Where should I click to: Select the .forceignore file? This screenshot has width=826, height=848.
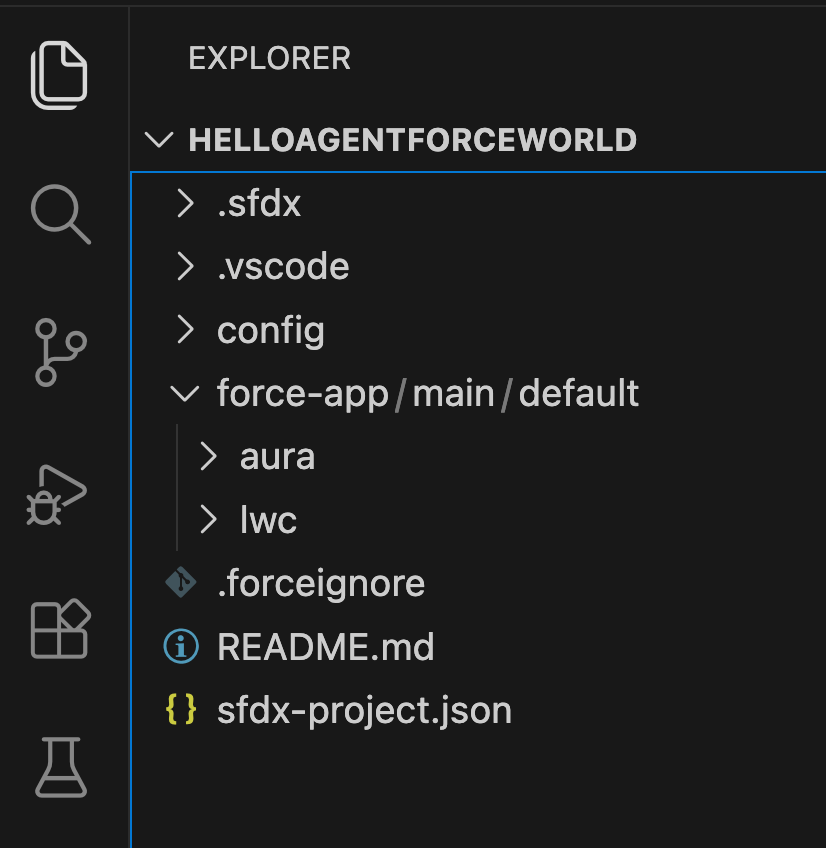[321, 583]
